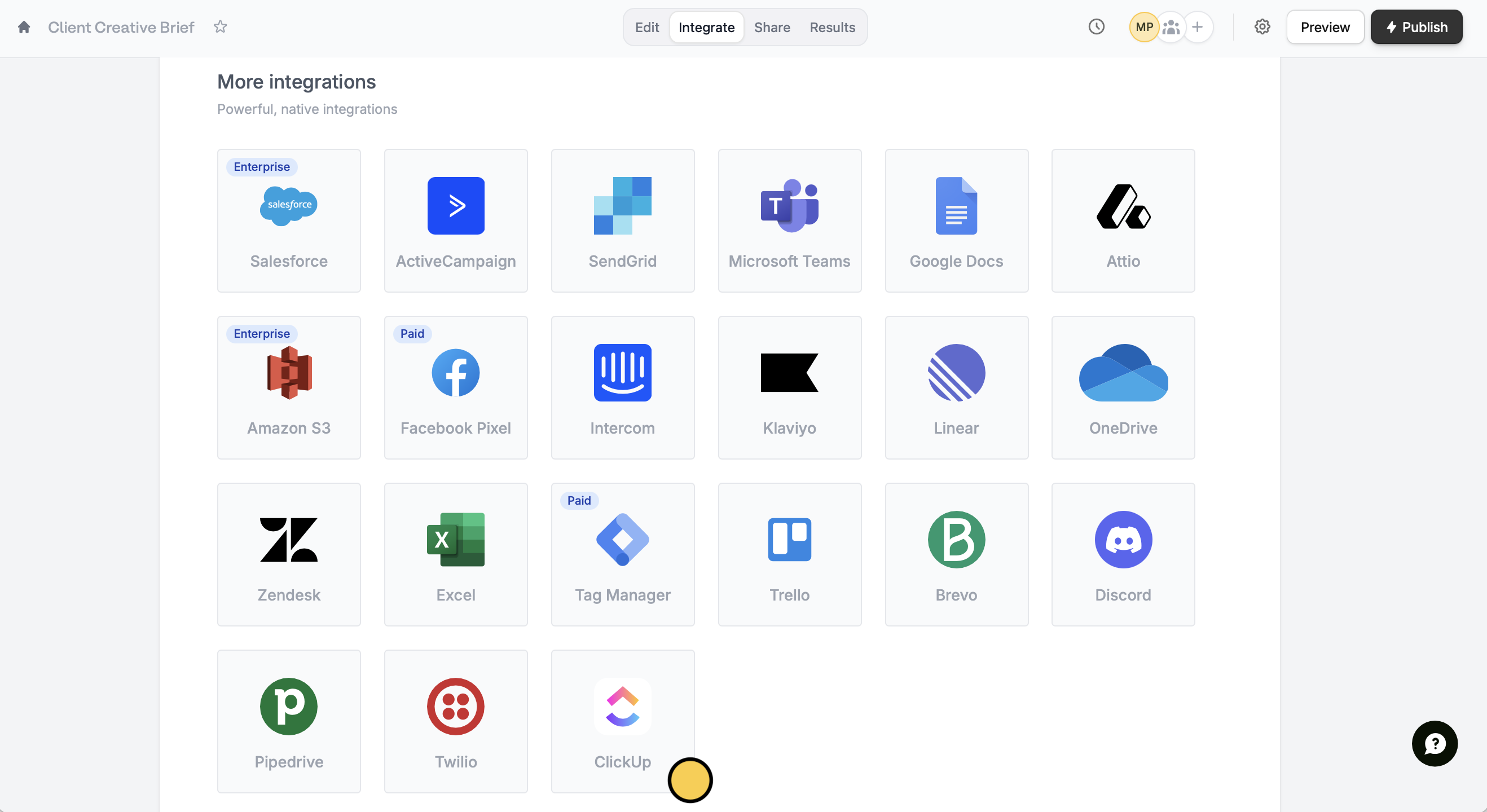Open the help chat bubble
This screenshot has width=1487, height=812.
[x=1435, y=743]
